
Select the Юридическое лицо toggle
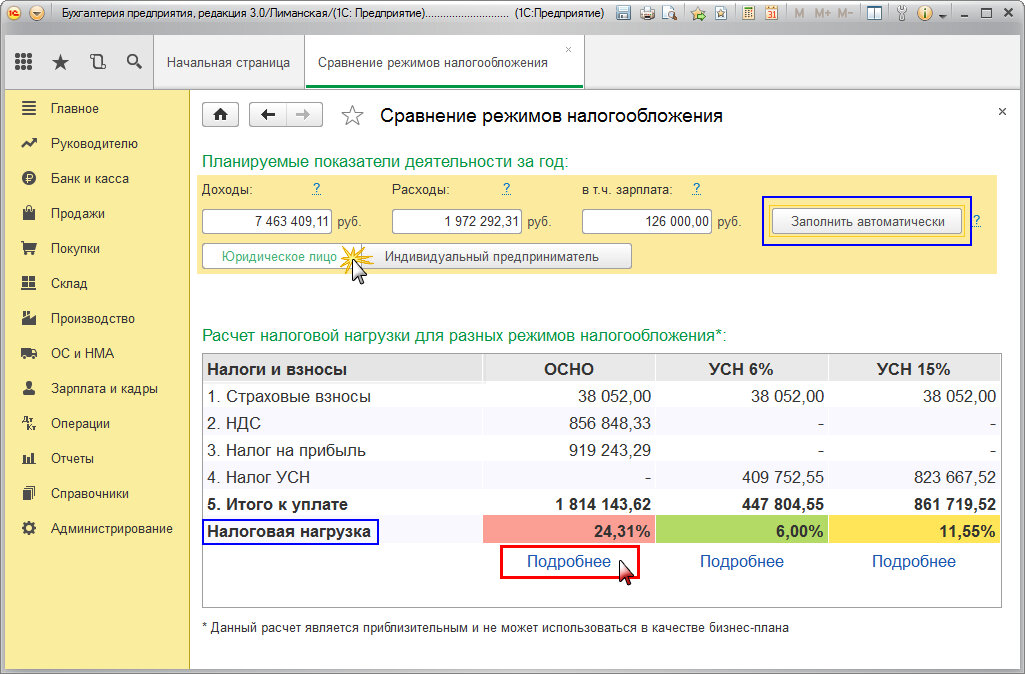coord(279,256)
